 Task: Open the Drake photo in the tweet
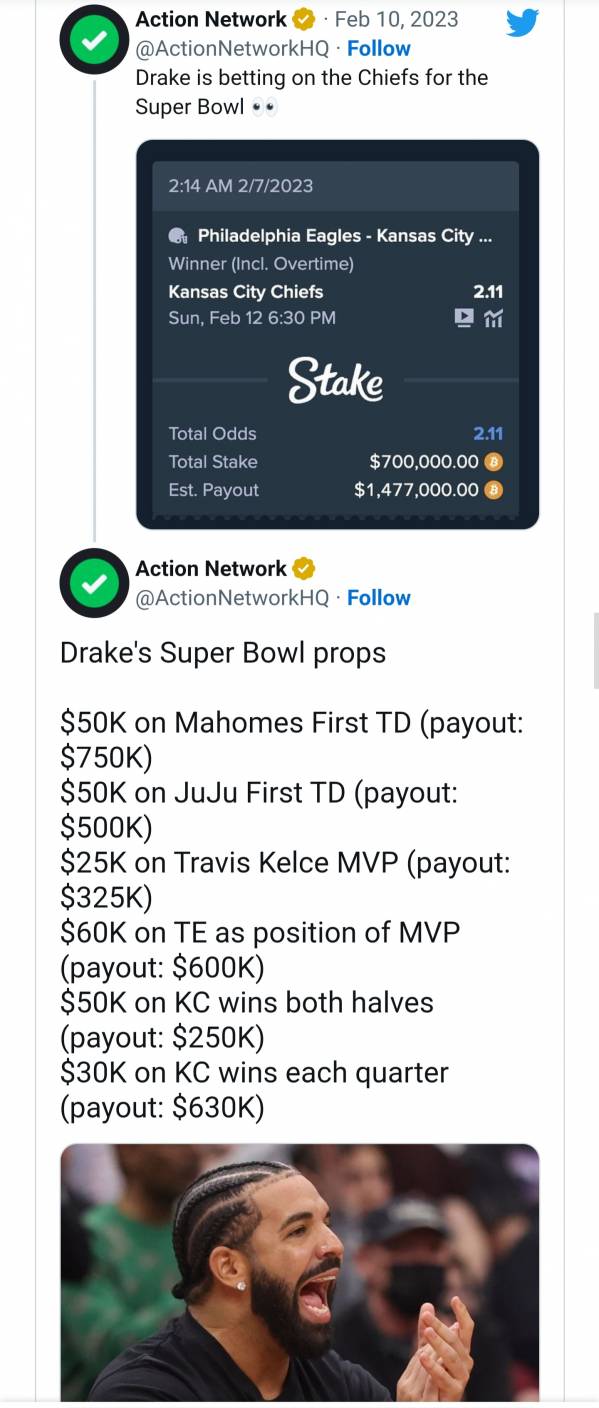[x=300, y=1272]
